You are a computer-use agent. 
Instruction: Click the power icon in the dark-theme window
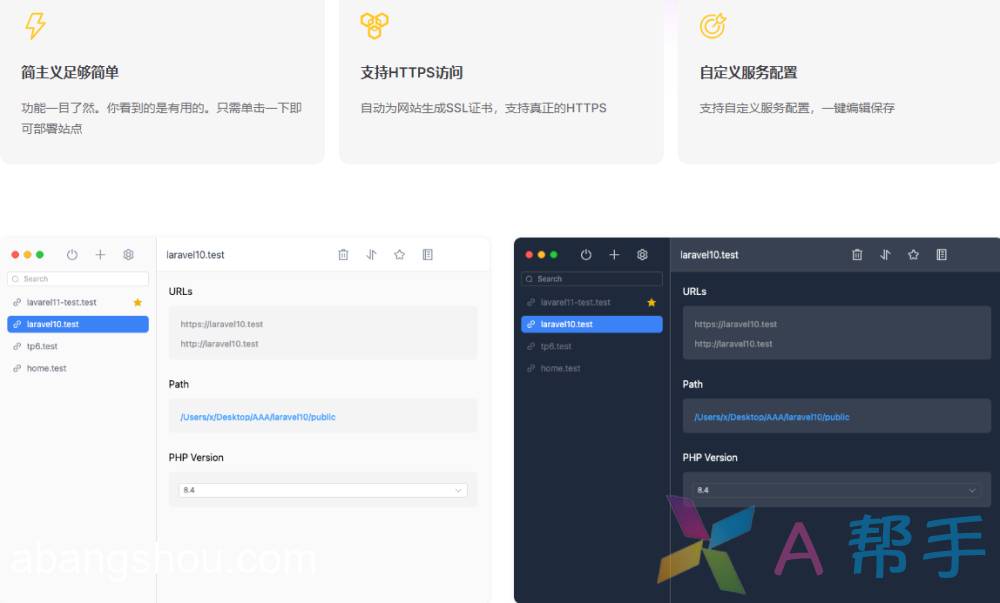click(586, 255)
